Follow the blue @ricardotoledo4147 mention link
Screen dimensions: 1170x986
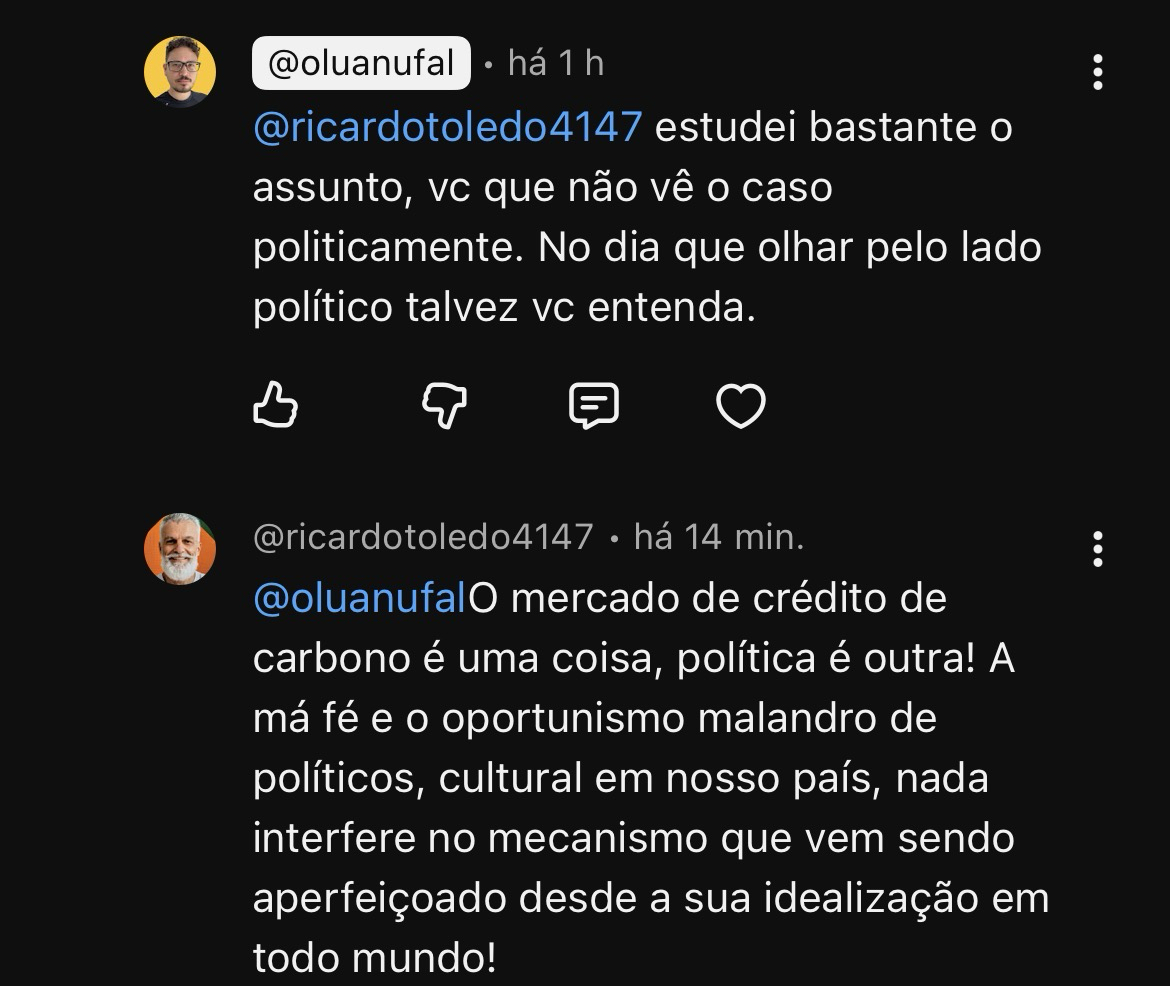click(x=447, y=128)
